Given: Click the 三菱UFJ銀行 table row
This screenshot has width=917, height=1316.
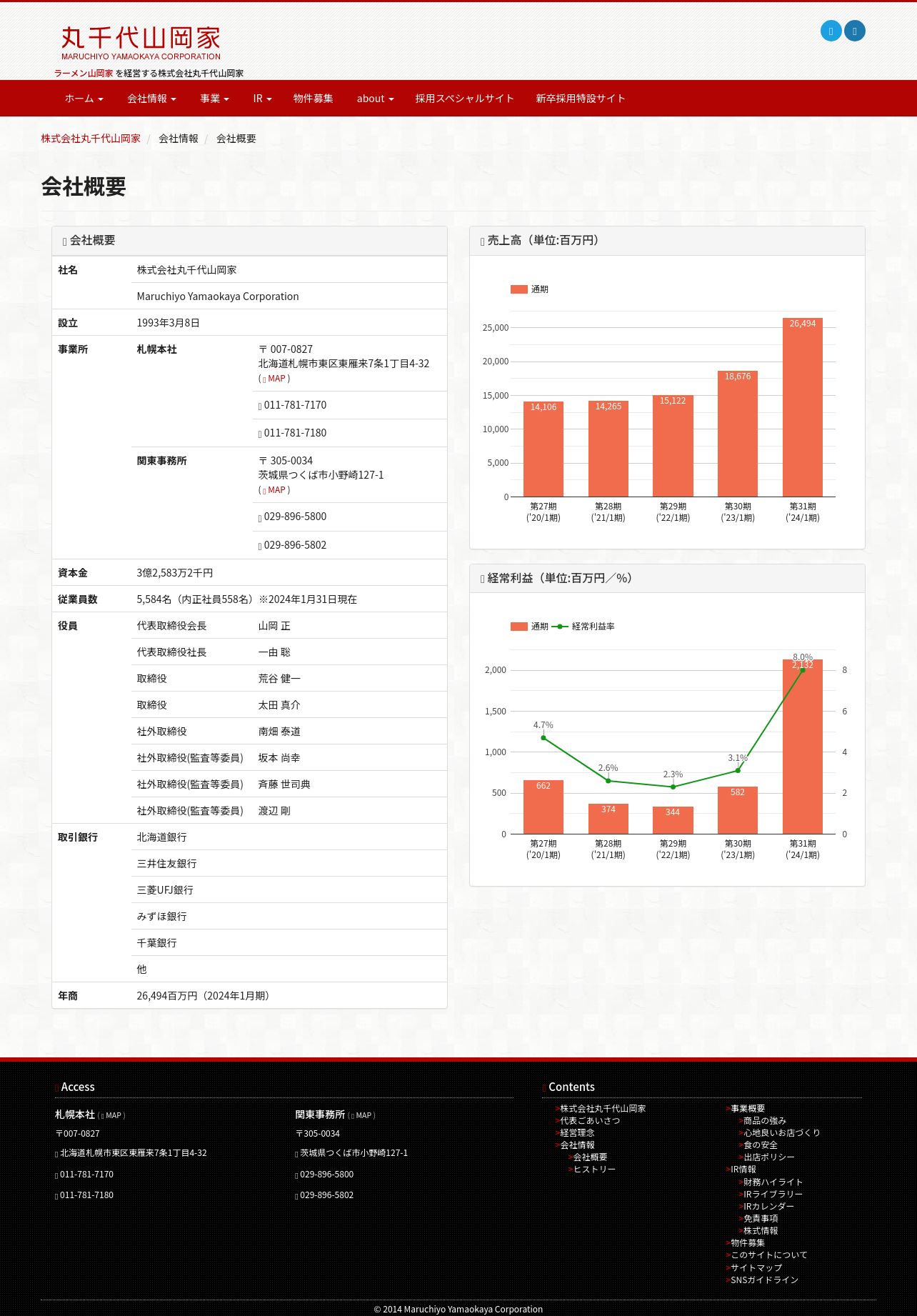Looking at the screenshot, I should click(x=289, y=890).
